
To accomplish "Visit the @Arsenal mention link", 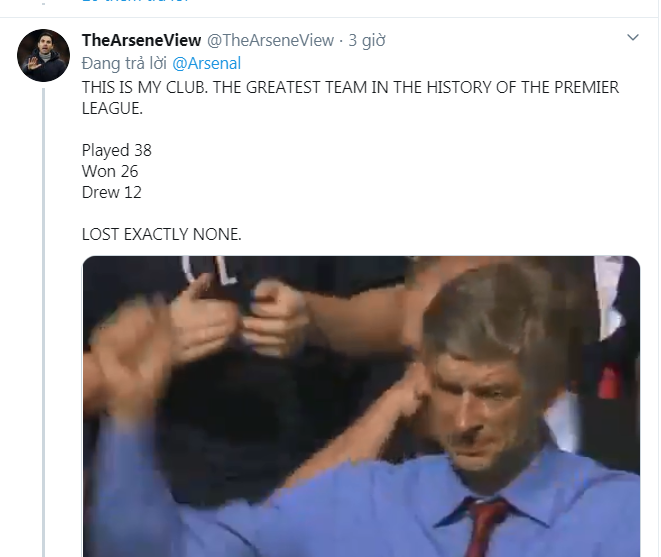I will (x=207, y=63).
